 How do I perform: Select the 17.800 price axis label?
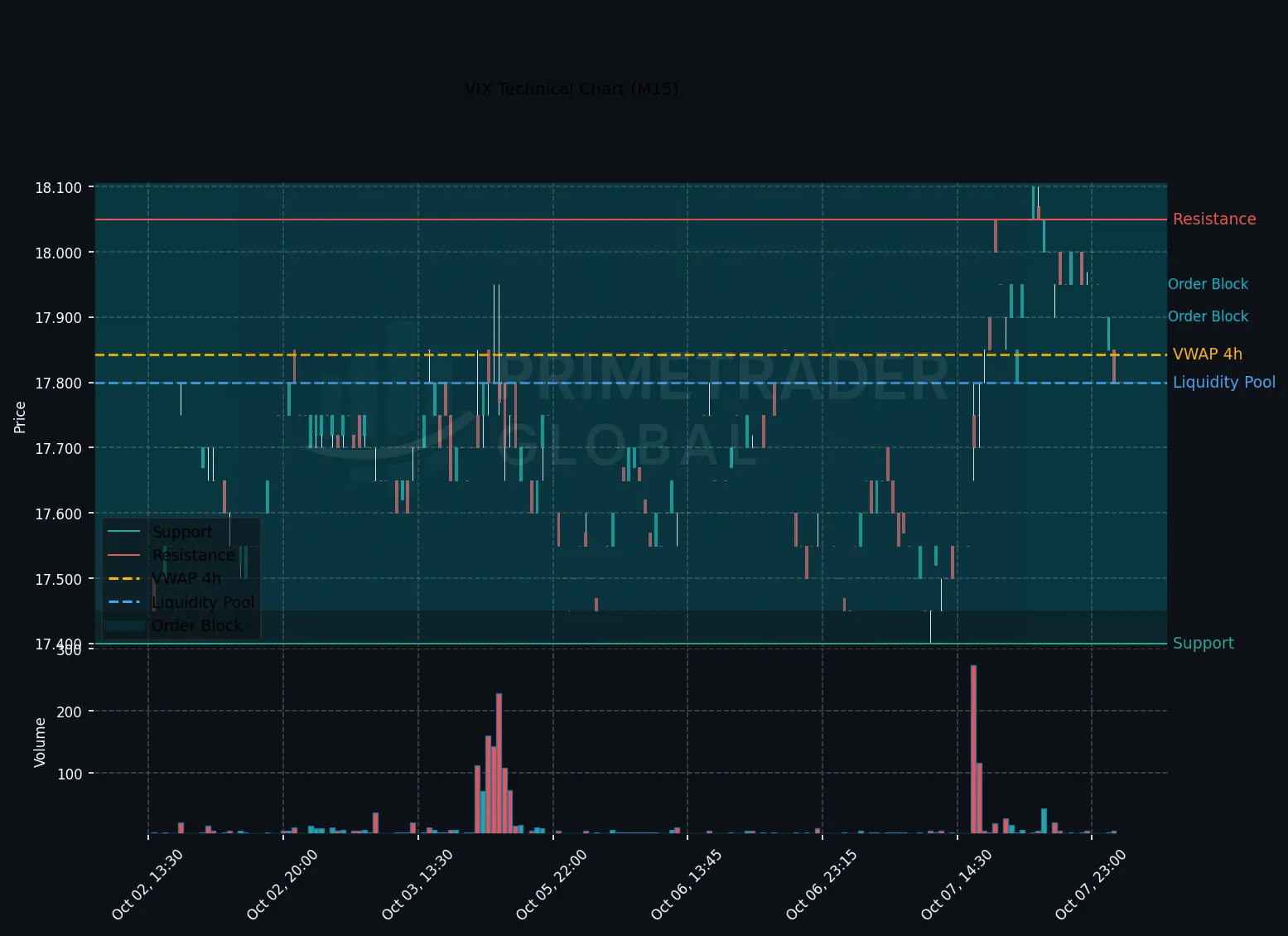58,384
